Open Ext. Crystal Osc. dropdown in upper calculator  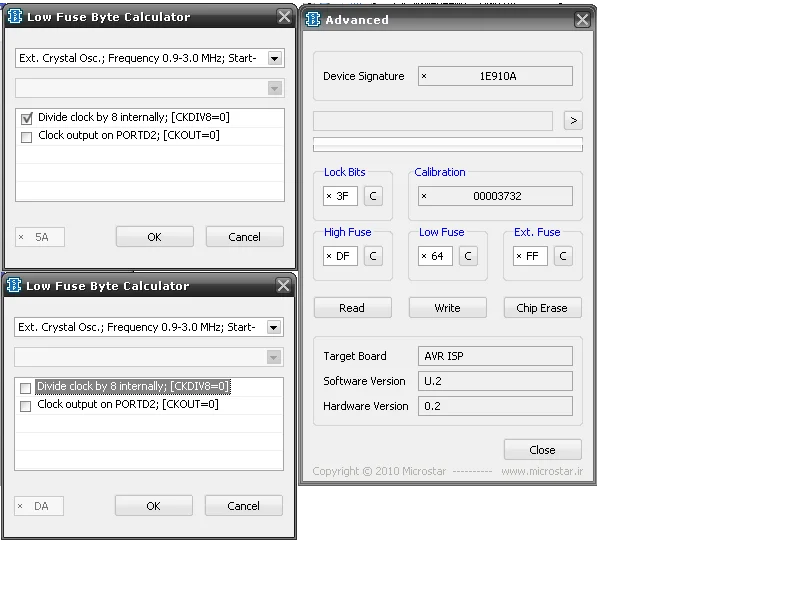tap(274, 58)
